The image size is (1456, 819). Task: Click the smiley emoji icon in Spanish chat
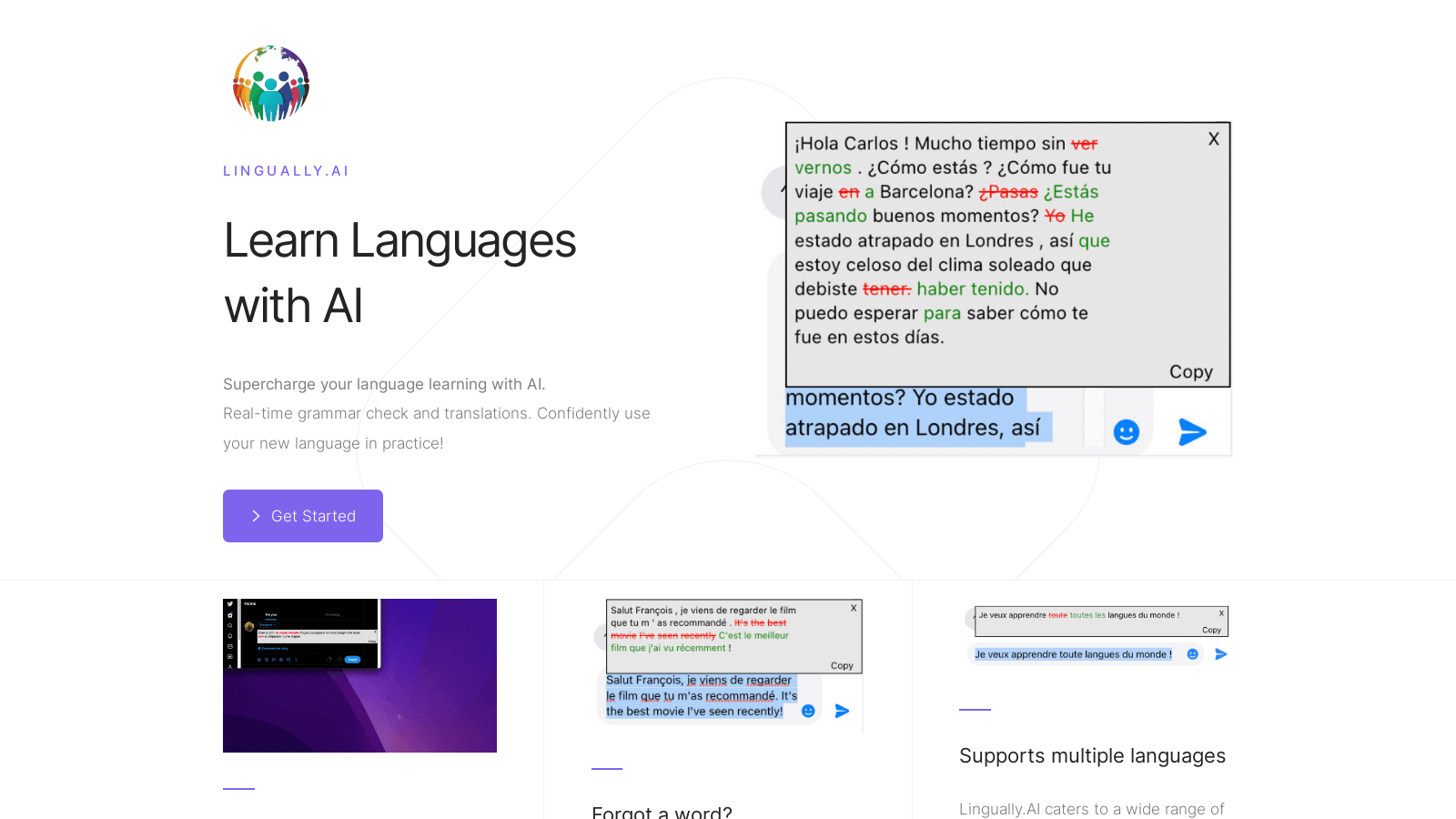pos(1127,432)
